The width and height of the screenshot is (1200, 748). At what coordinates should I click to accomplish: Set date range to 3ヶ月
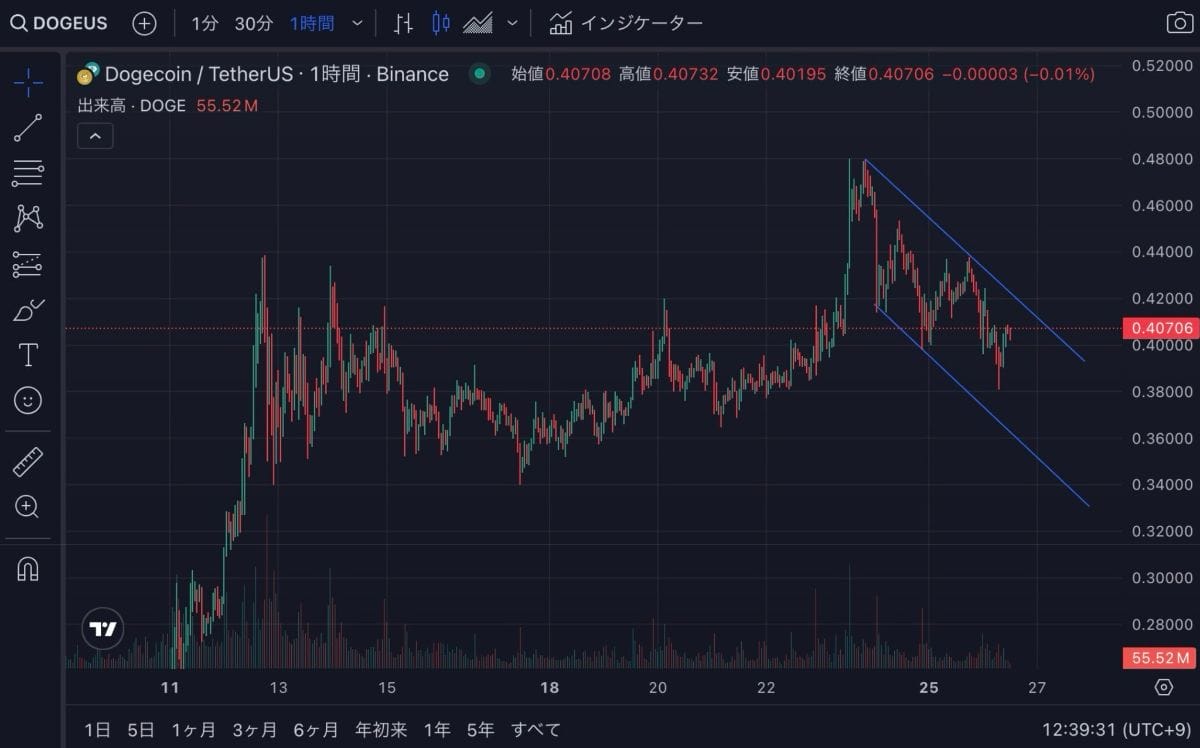coord(255,729)
